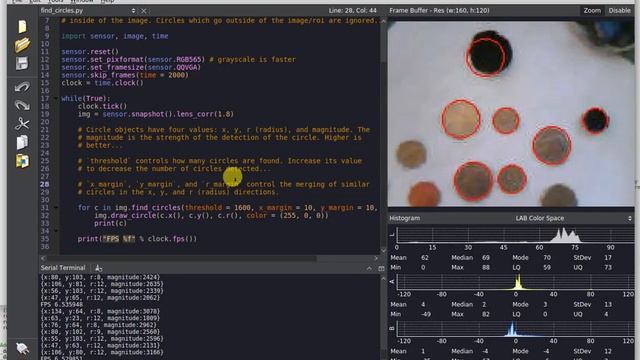Image resolution: width=640 pixels, height=360 pixels.
Task: Click the A channel histogram graph
Action: pos(515,282)
